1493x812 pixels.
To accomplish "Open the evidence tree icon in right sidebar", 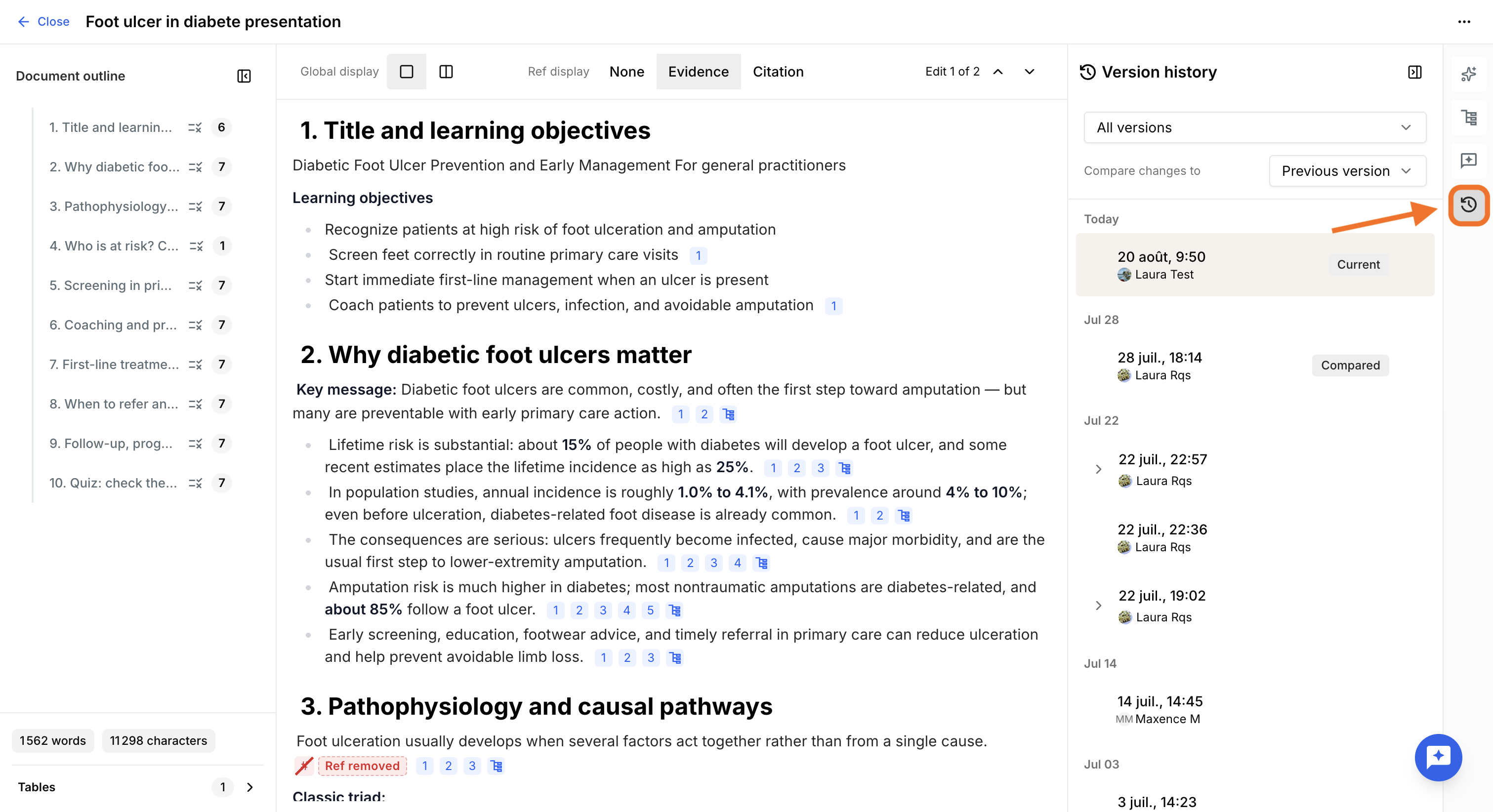I will tap(1468, 118).
